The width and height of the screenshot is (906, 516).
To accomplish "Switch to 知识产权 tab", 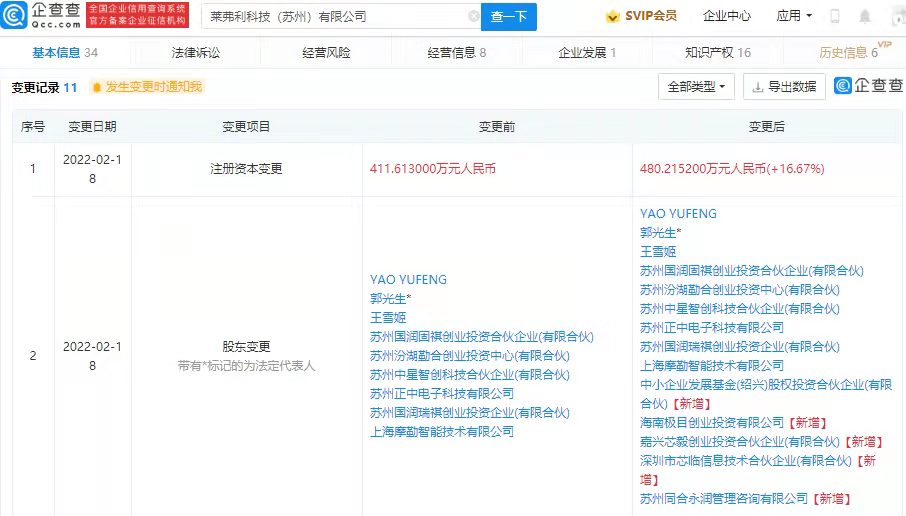I will 718,53.
